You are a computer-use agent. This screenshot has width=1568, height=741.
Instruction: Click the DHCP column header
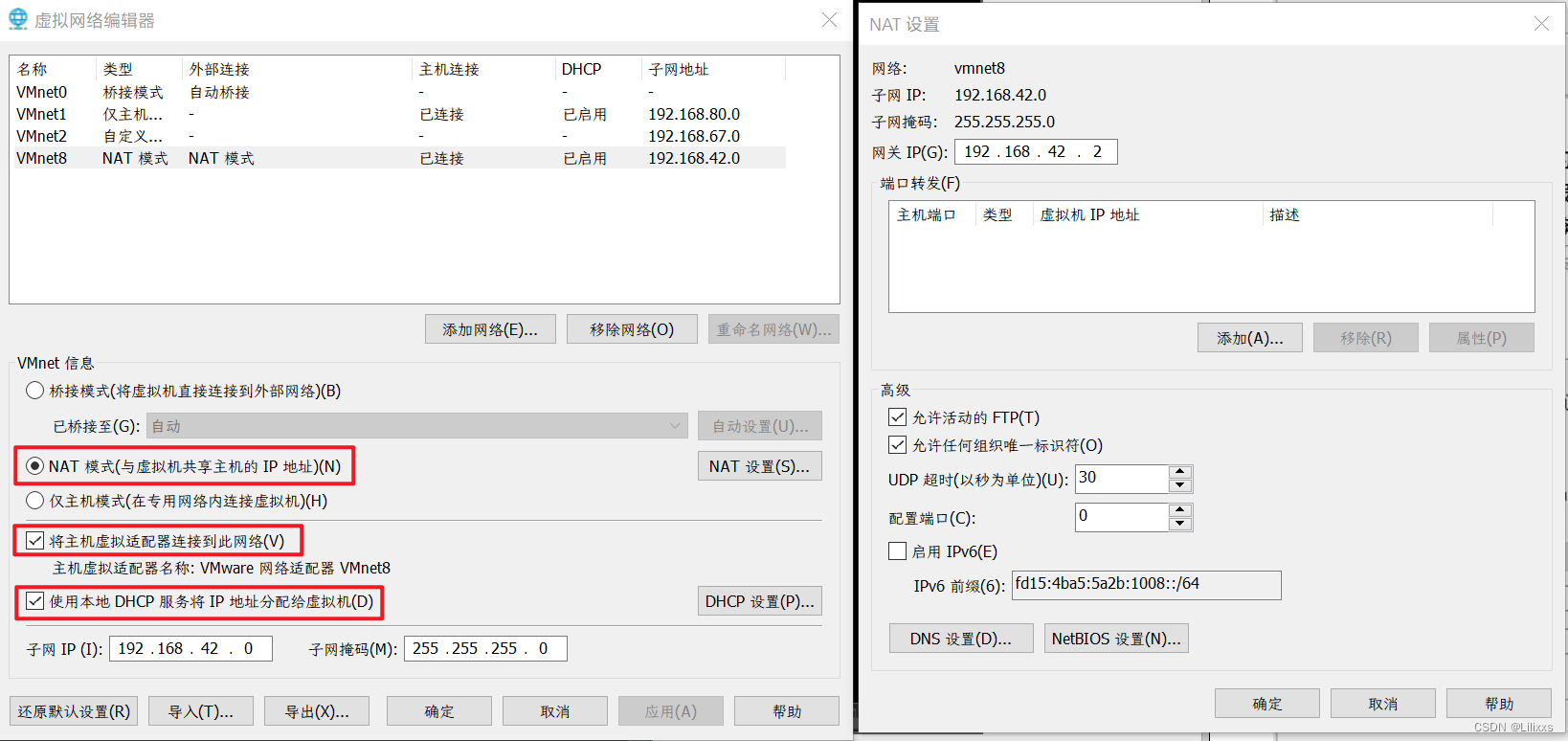tap(598, 69)
